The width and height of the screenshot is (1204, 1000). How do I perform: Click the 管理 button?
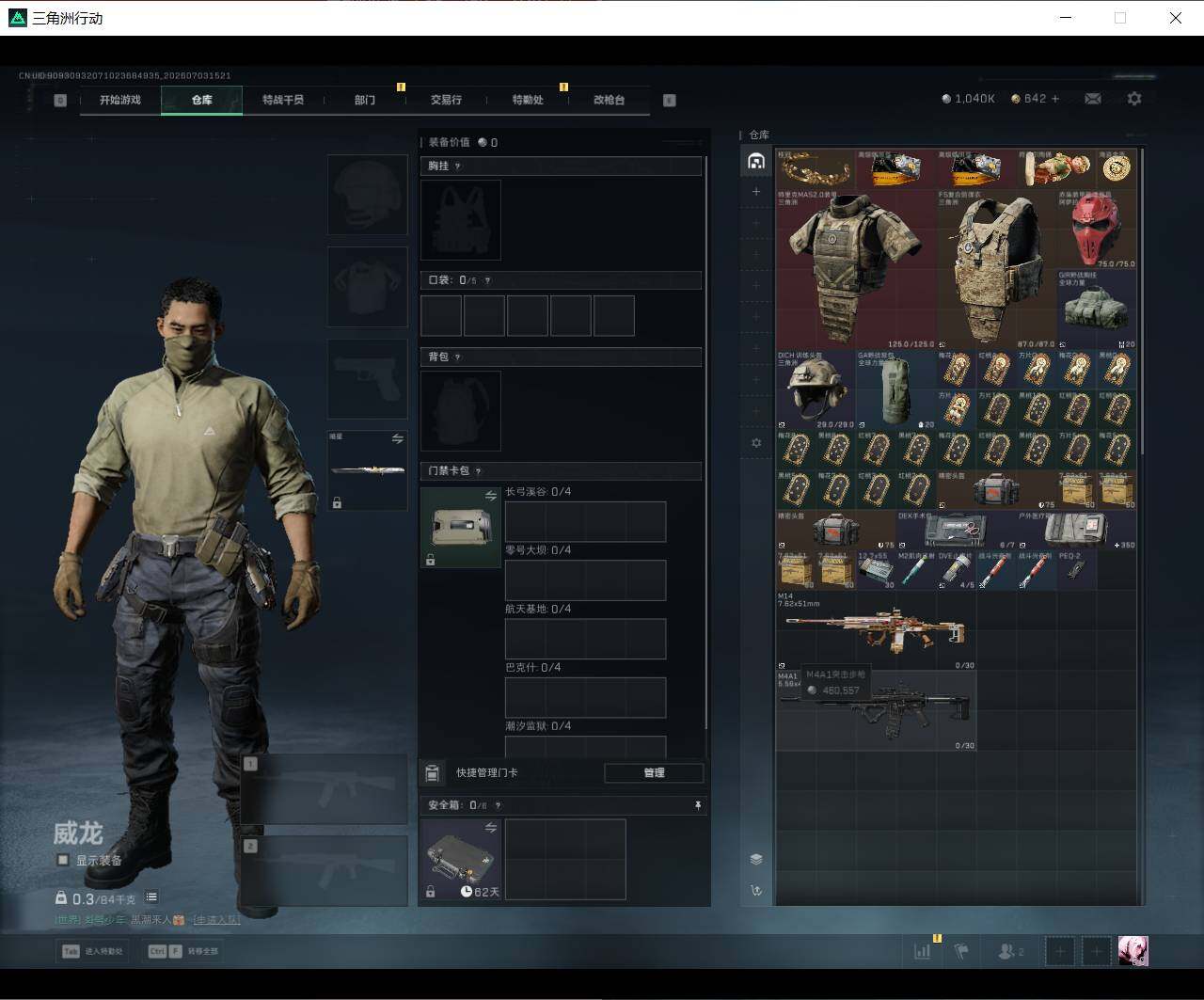click(x=654, y=773)
